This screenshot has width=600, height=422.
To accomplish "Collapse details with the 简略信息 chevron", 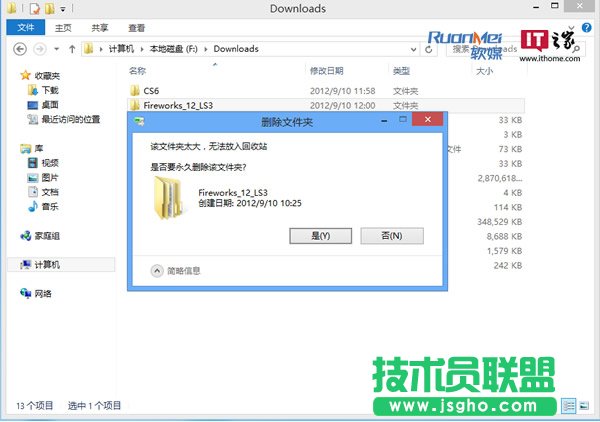I will coord(157,271).
